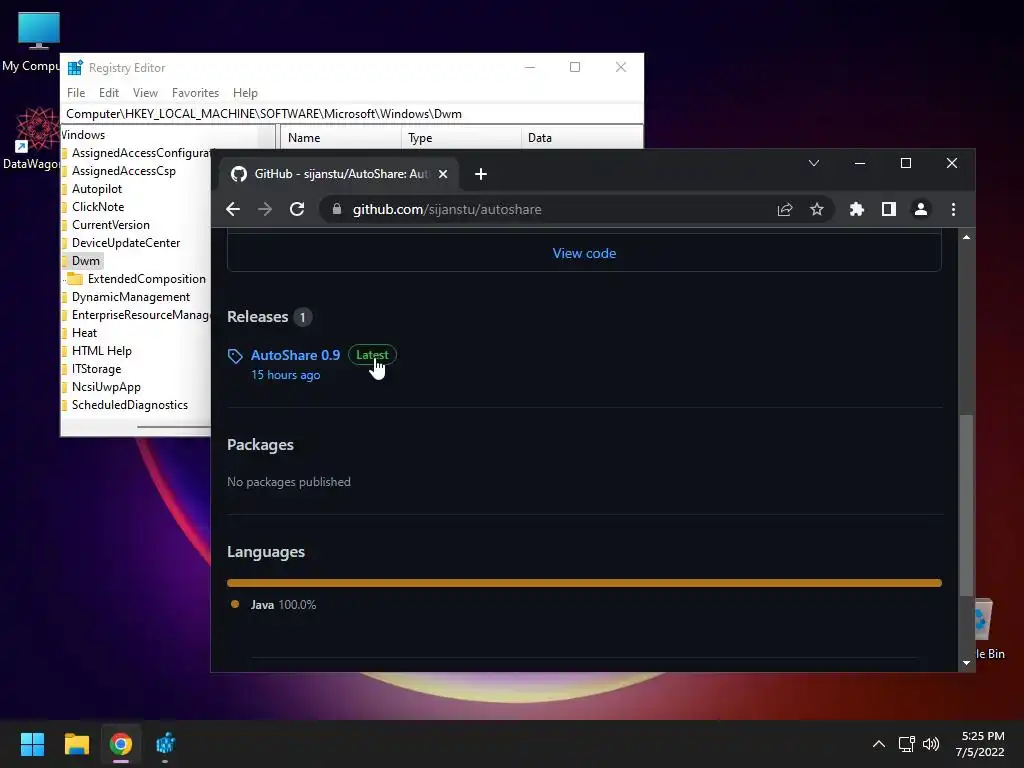1024x768 pixels.
Task: Open File Explorer from the taskbar
Action: pyautogui.click(x=76, y=744)
